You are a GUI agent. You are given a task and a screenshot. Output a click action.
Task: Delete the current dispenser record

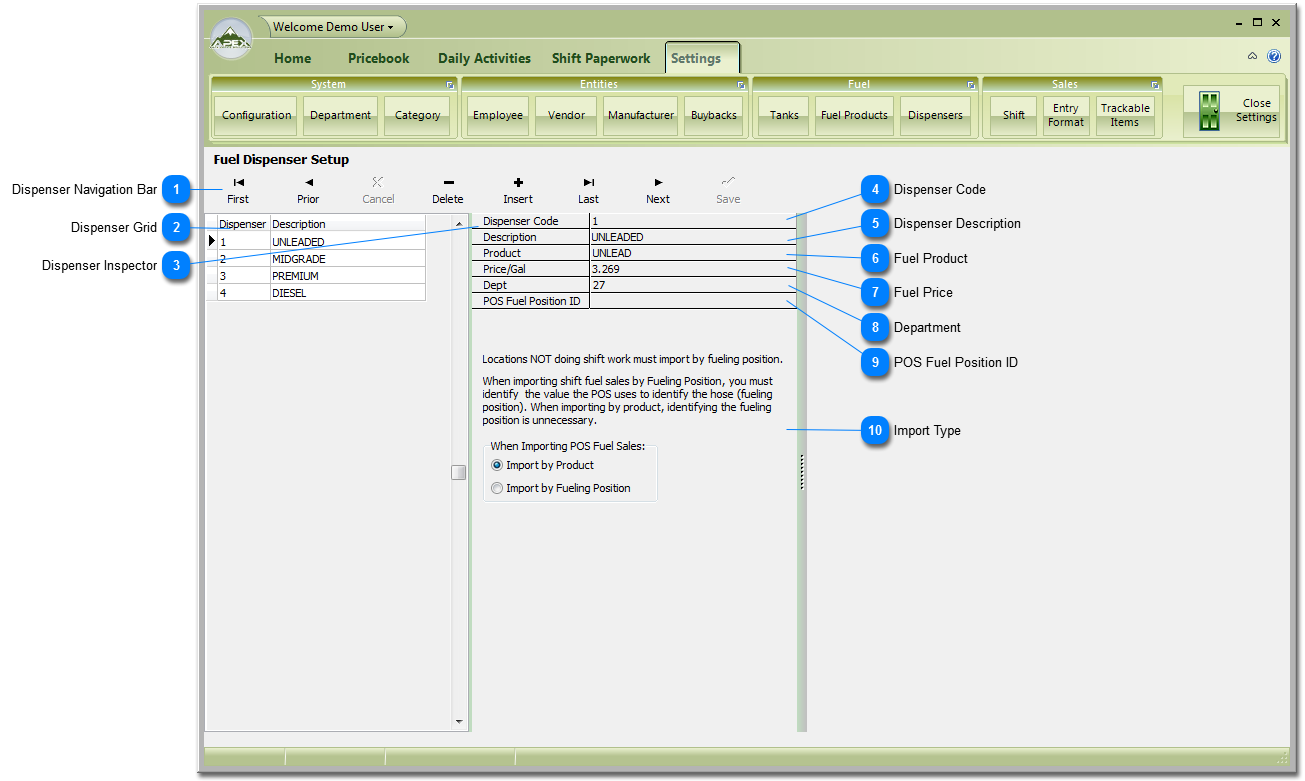point(448,190)
